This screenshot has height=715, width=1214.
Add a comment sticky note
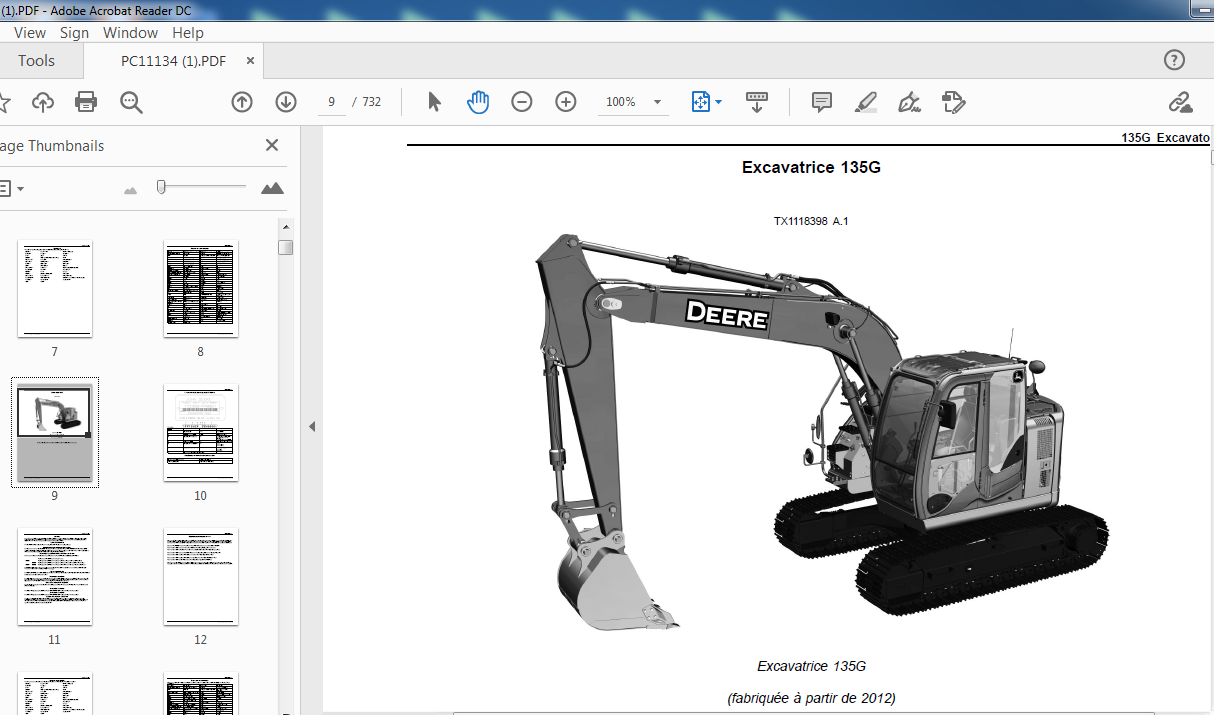(822, 102)
